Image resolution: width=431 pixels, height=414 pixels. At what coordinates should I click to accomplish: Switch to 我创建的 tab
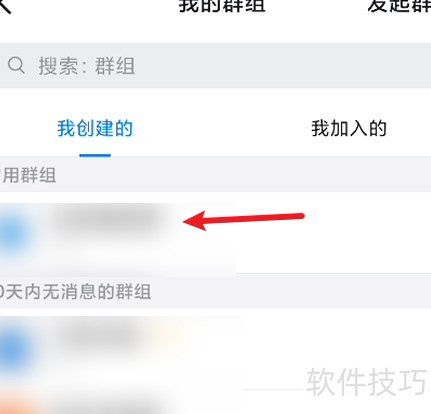(95, 128)
